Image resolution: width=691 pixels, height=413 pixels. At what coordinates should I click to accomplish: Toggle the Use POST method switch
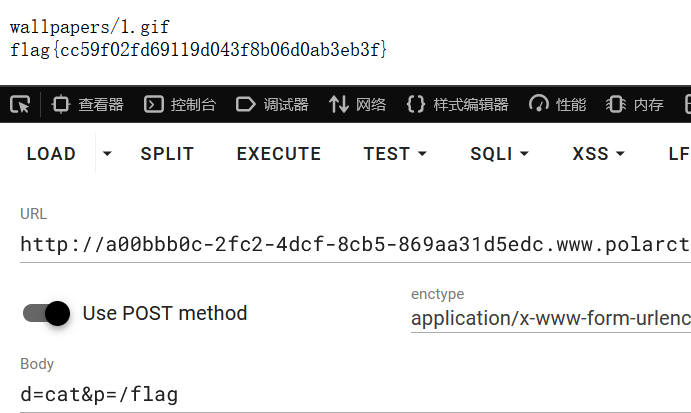pos(47,313)
